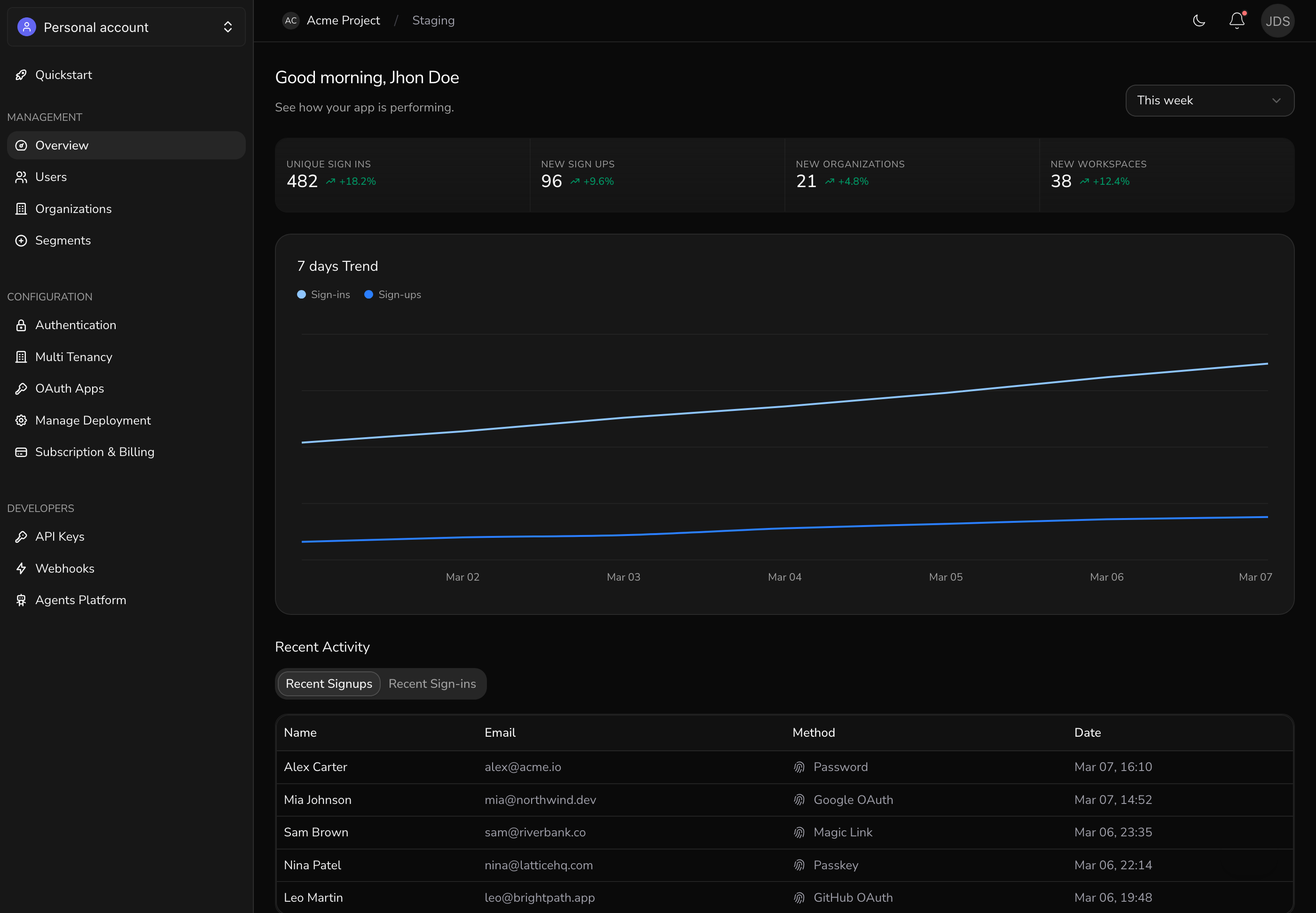Click the API Keys key icon
1316x913 pixels.
21,536
